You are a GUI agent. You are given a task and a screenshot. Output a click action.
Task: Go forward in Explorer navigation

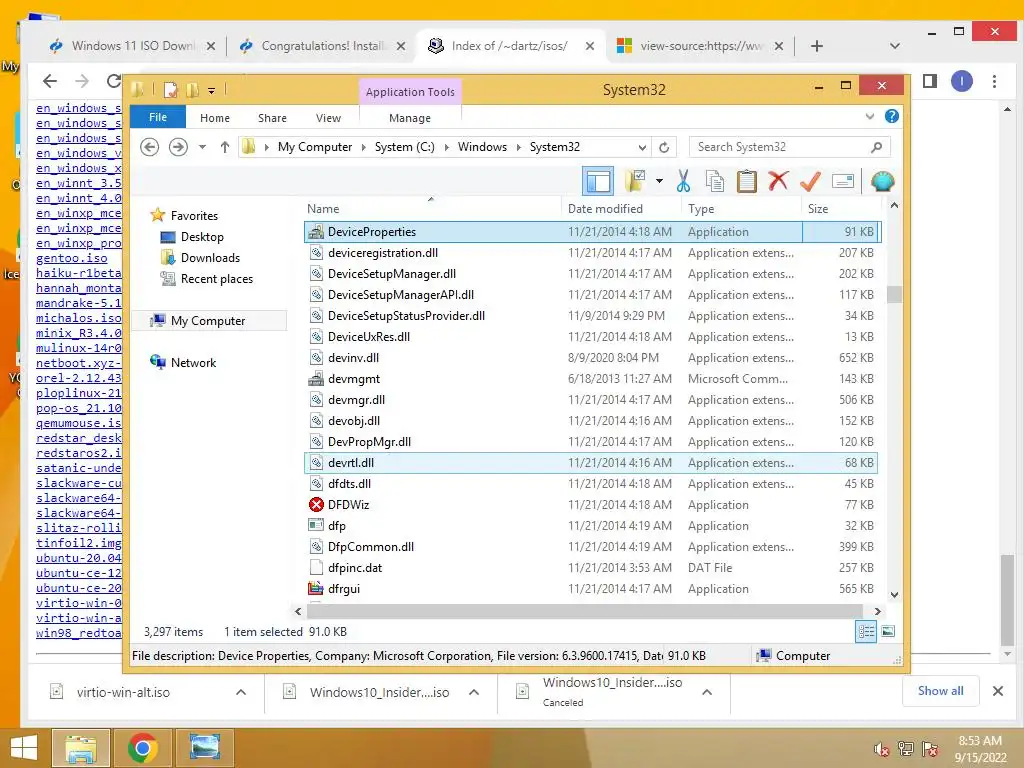178,147
